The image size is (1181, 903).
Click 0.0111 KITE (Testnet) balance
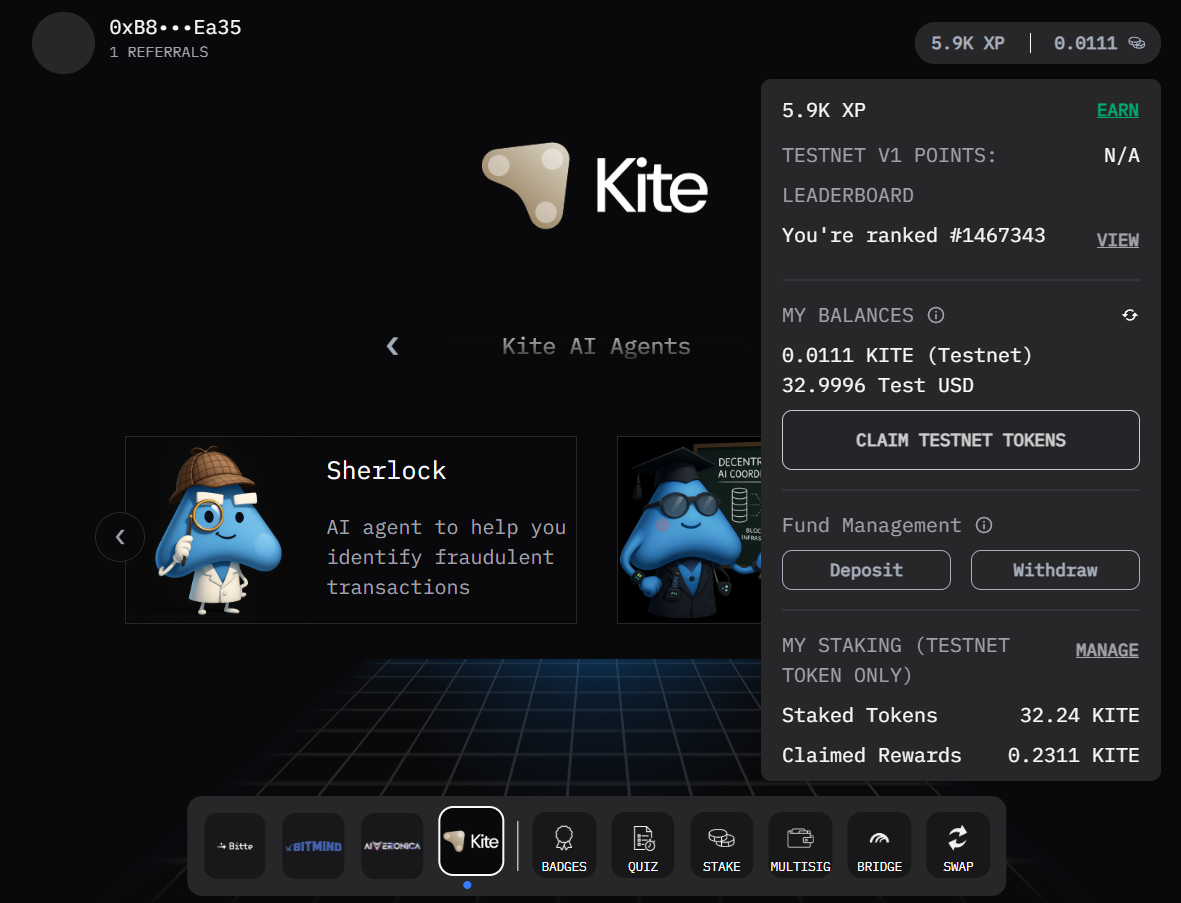tap(907, 355)
